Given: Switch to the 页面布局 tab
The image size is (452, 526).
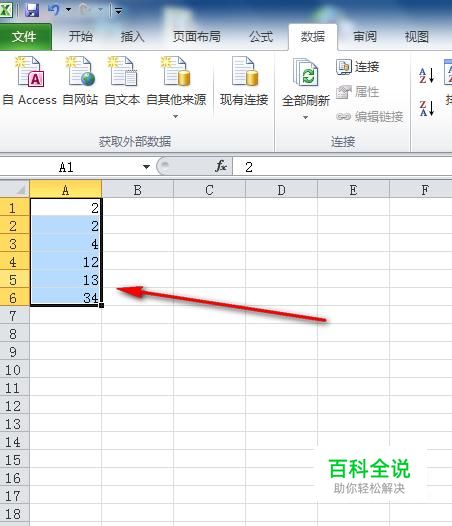Looking at the screenshot, I should (x=197, y=37).
